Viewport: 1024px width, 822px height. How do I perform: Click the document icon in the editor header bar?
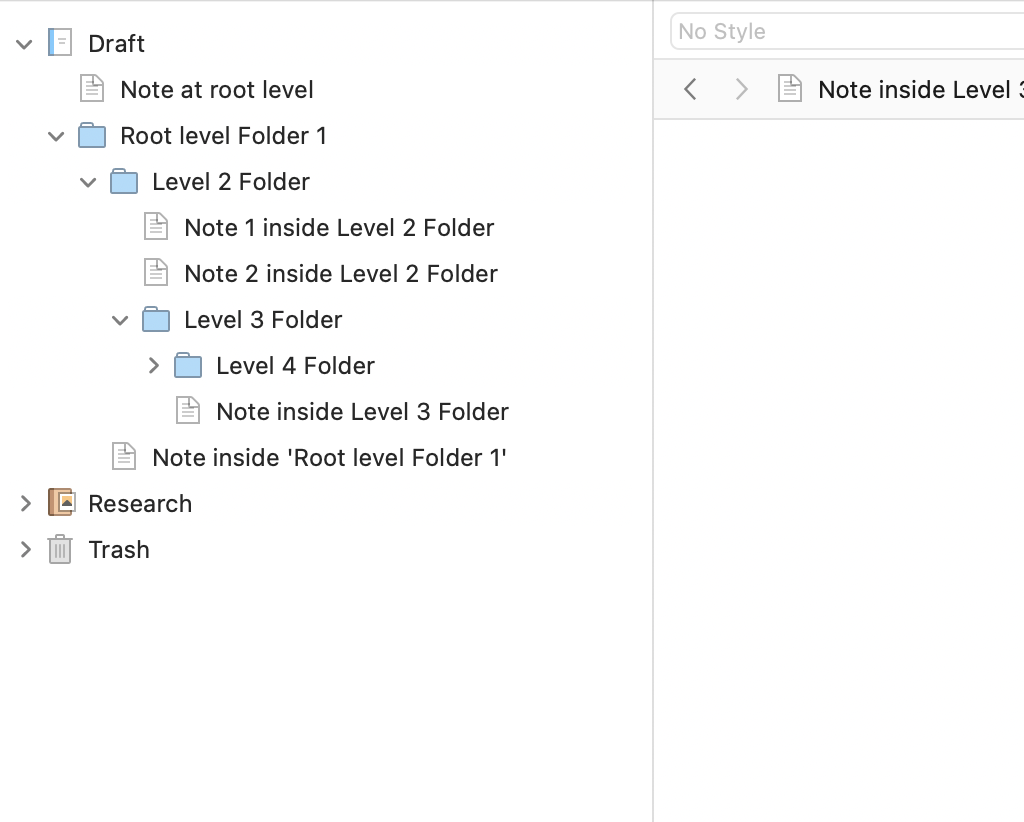point(790,88)
